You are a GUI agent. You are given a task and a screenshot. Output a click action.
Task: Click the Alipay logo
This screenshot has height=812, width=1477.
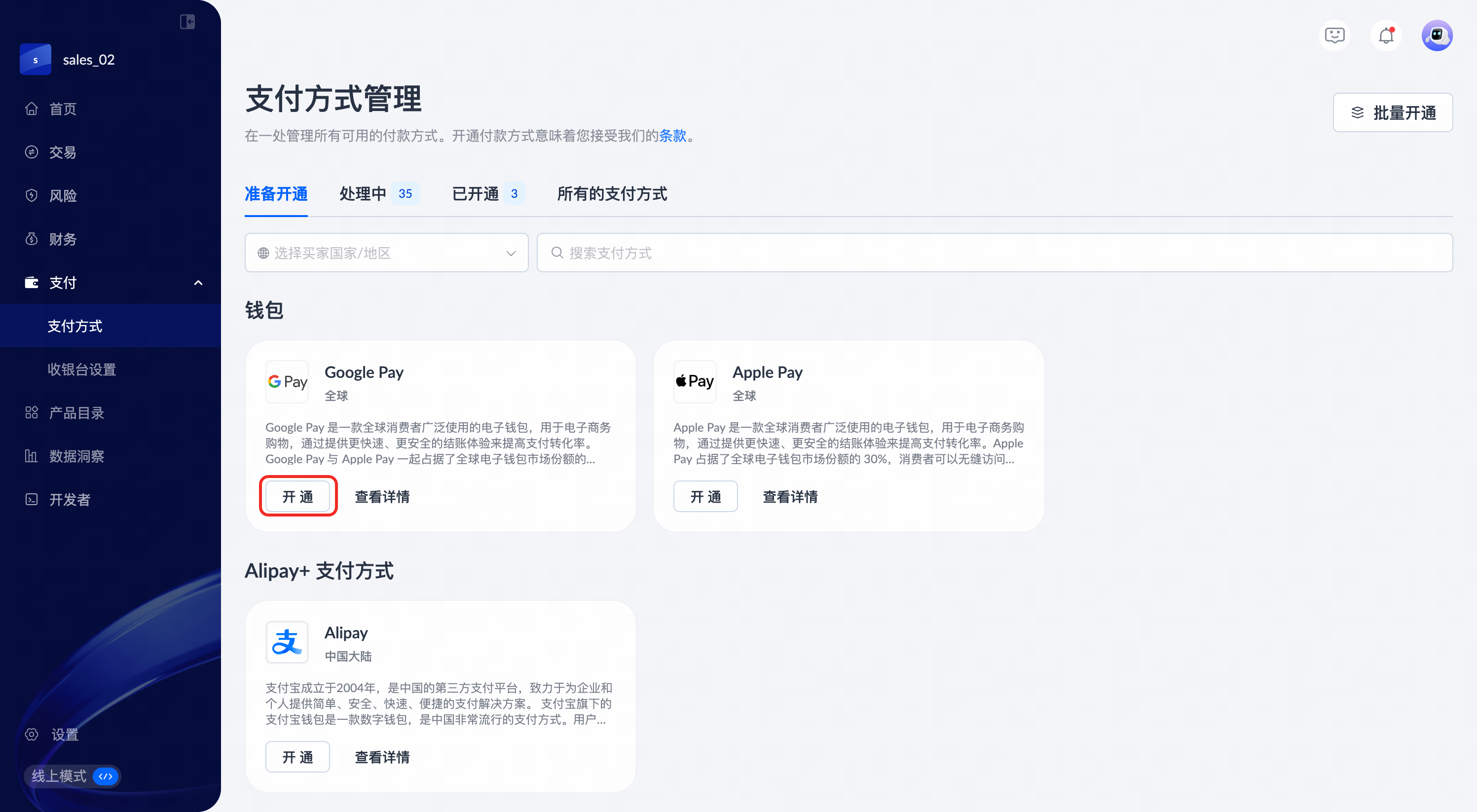(287, 642)
